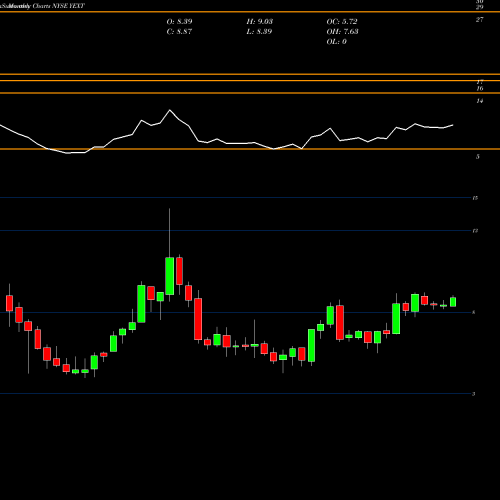This screenshot has width=500, height=500.
Task: Click the '14' indicator axis label
Action: tap(479, 101)
